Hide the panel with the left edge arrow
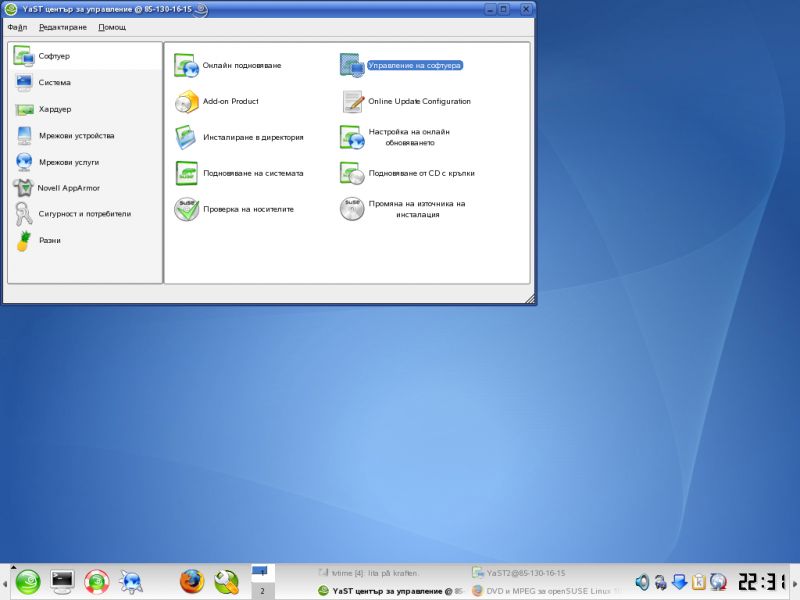The width and height of the screenshot is (800, 600). (4, 583)
